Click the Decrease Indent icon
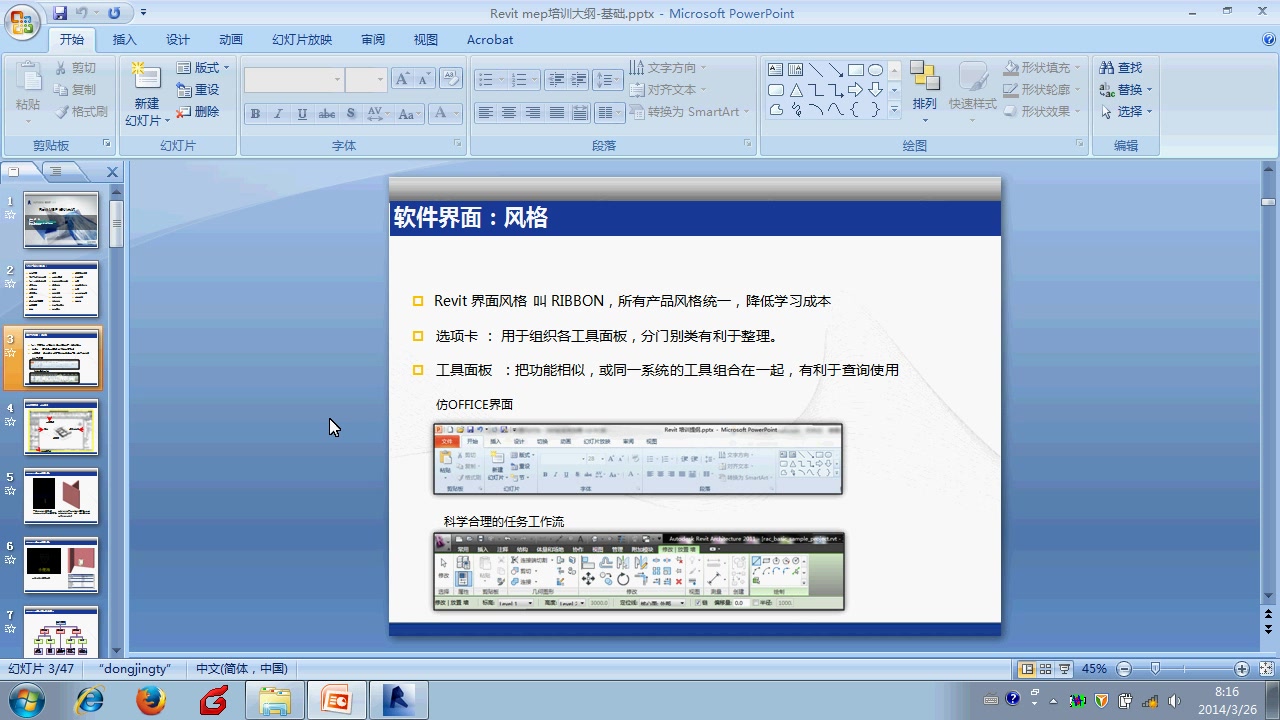1280x720 pixels. (x=555, y=80)
